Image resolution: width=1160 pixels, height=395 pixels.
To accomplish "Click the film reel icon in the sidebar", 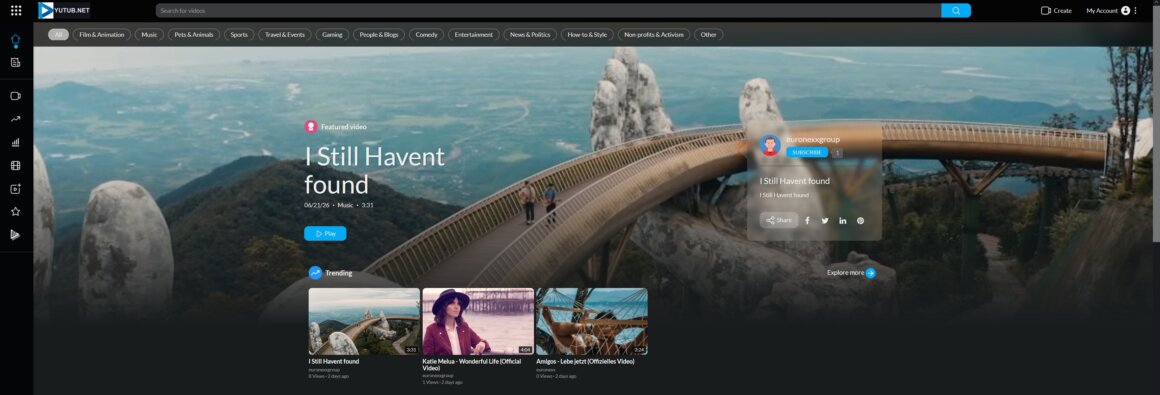I will pos(16,166).
